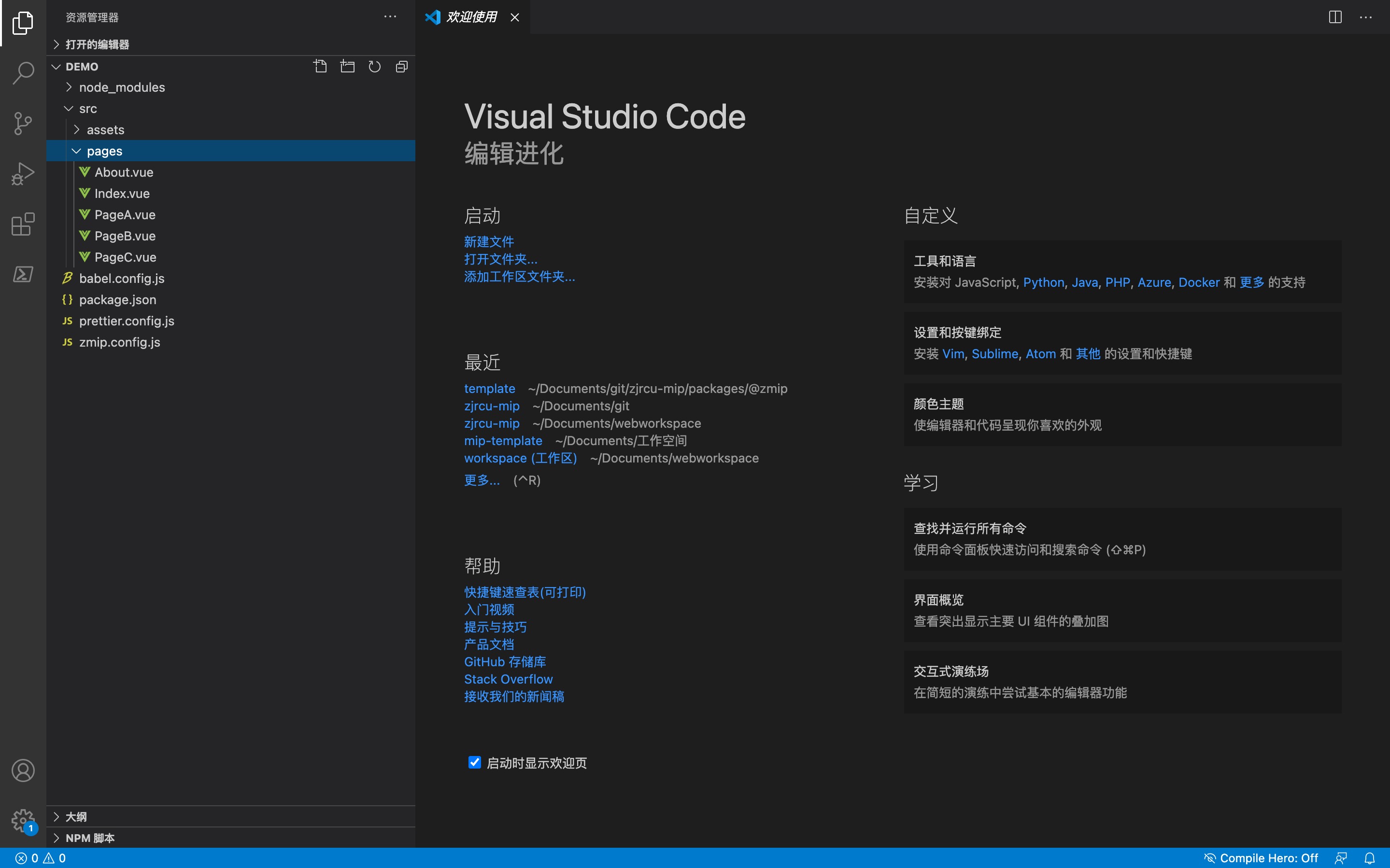Image resolution: width=1390 pixels, height=868 pixels.
Task: Open prettier.config.js file
Action: pos(231,321)
